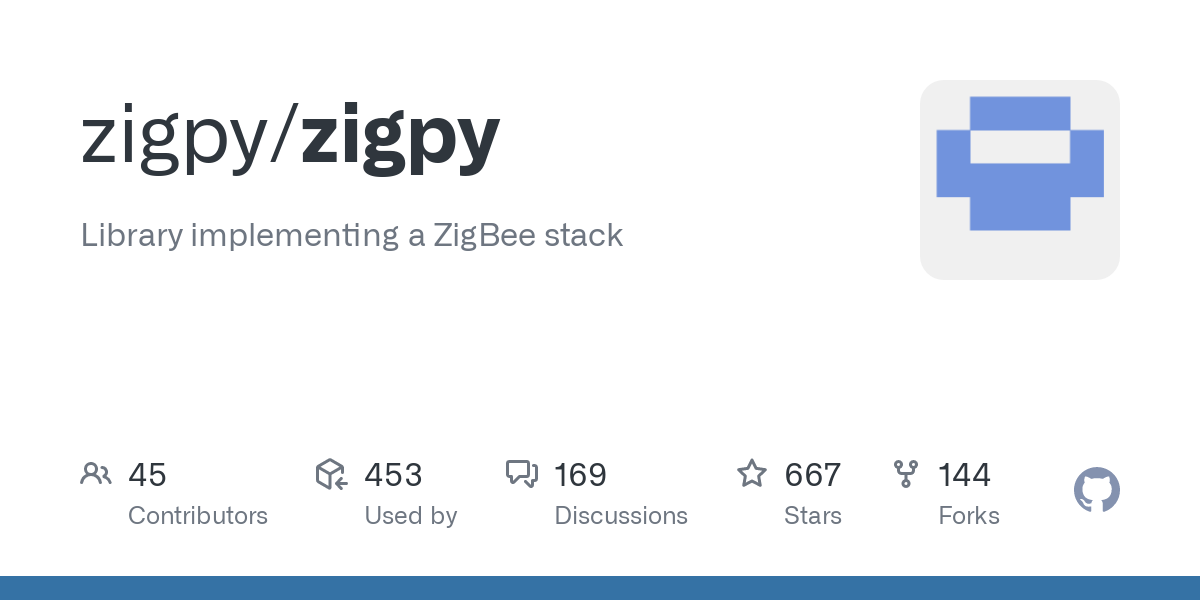This screenshot has width=1200, height=600.
Task: Click the 667 stars count
Action: click(812, 475)
